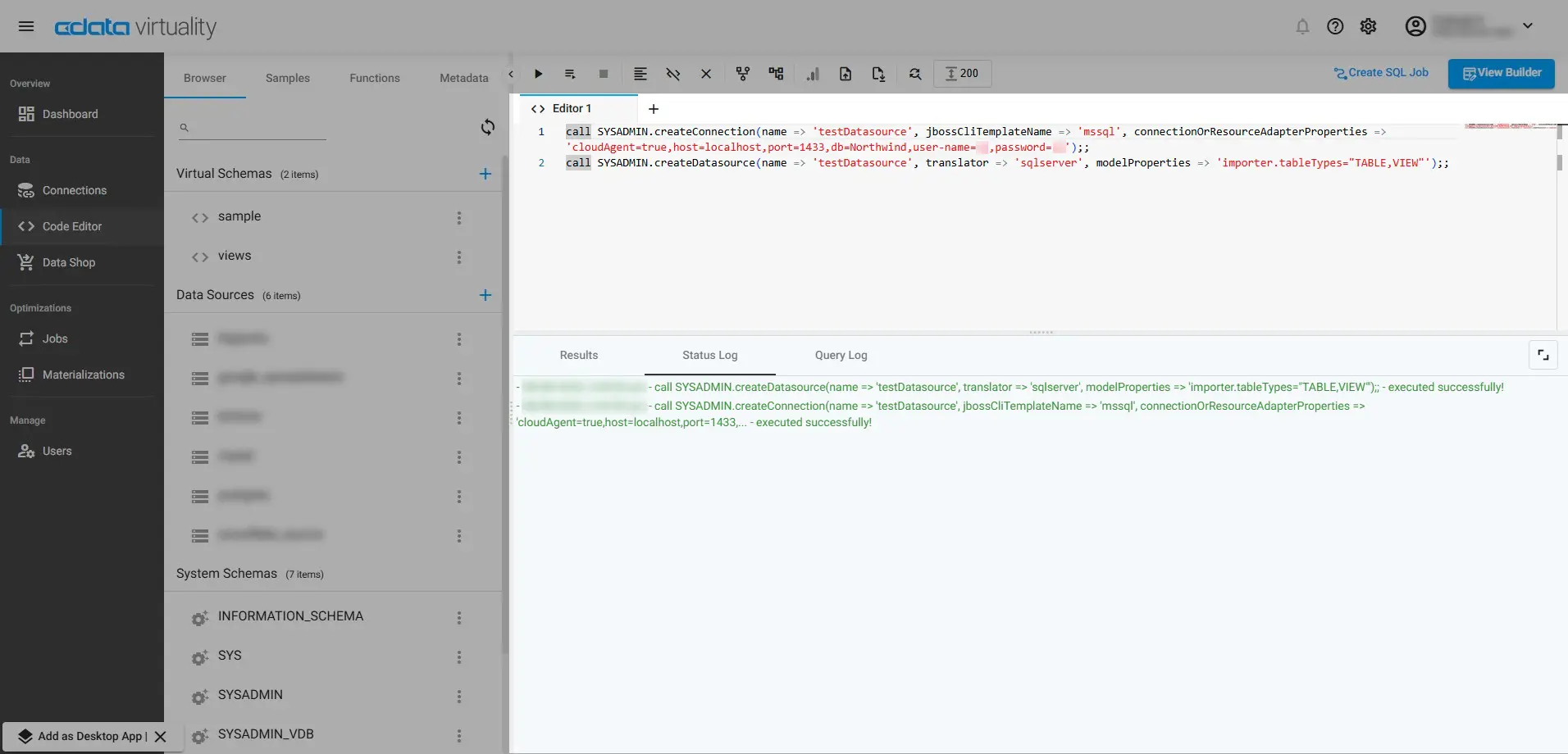Run the query with the play icon

point(538,74)
